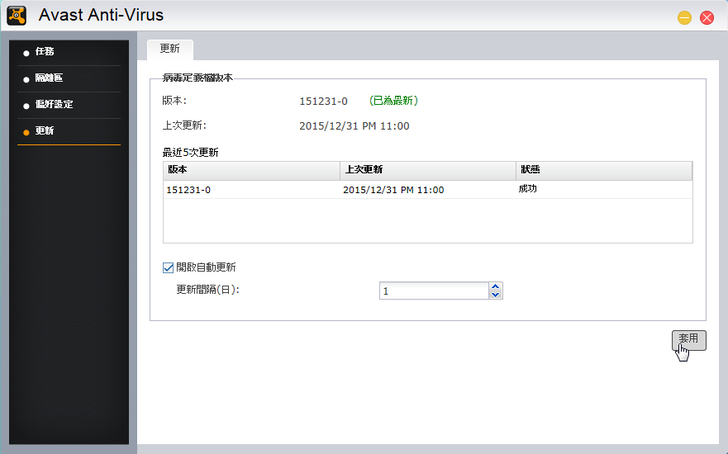Increase update interval with the up arrow
This screenshot has width=728, height=454.
495,286
